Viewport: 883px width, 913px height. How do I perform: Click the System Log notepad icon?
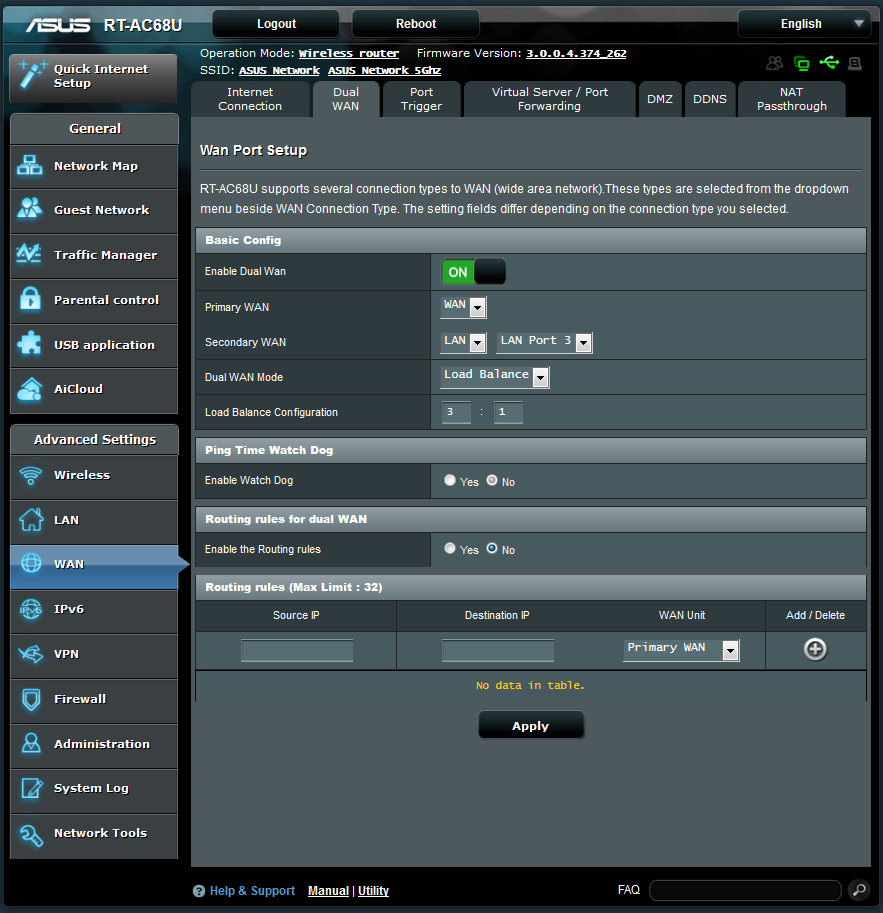[31, 788]
